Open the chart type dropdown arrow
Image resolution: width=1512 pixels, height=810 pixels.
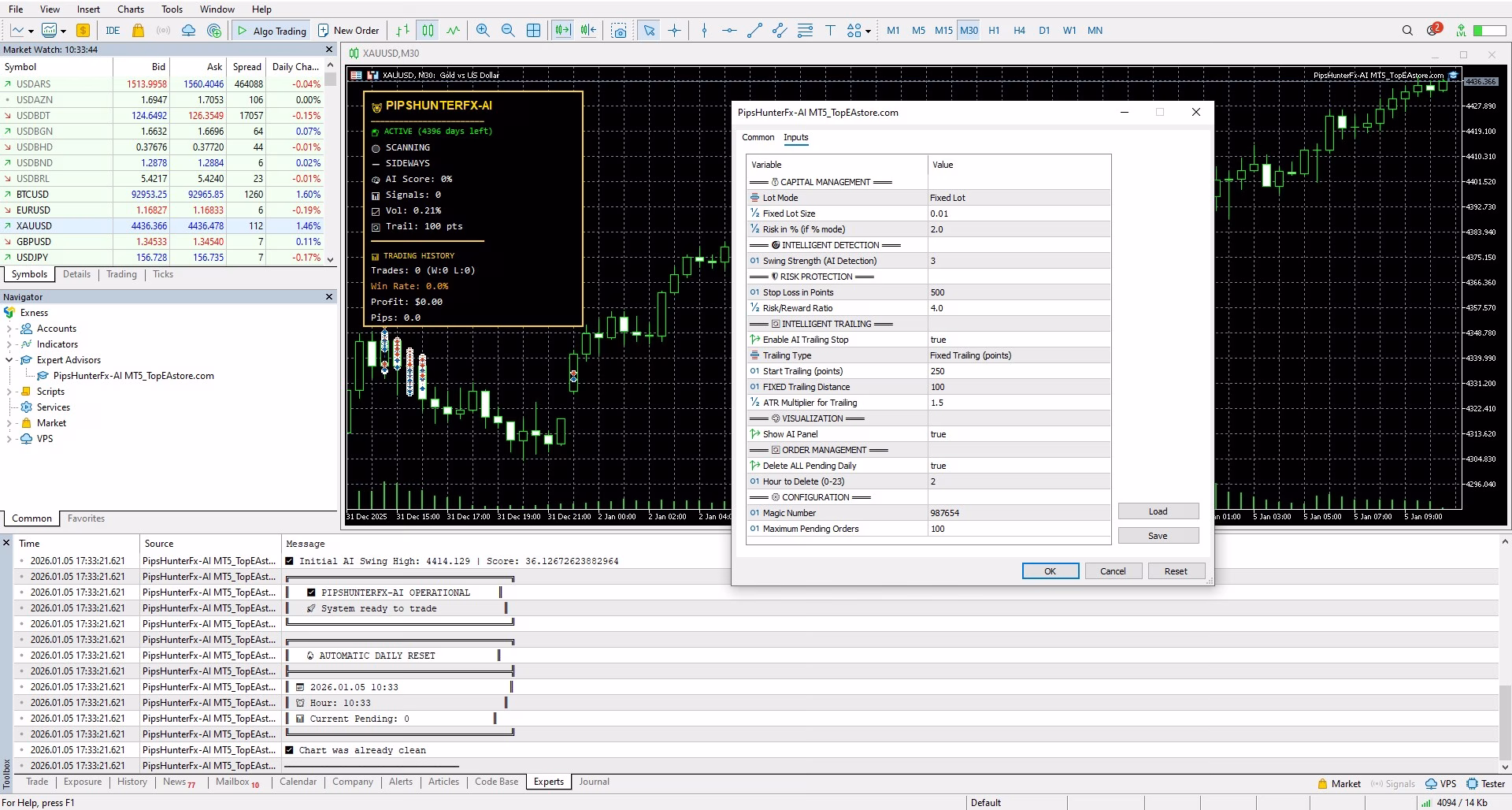pyautogui.click(x=31, y=31)
